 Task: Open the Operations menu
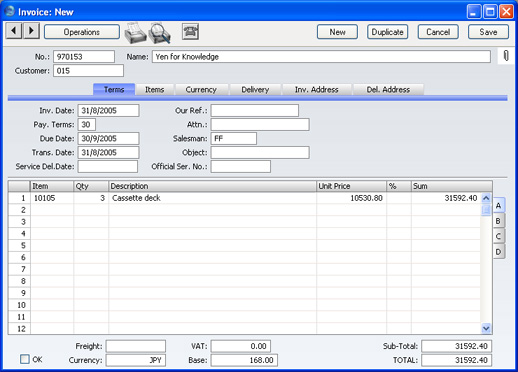click(82, 32)
